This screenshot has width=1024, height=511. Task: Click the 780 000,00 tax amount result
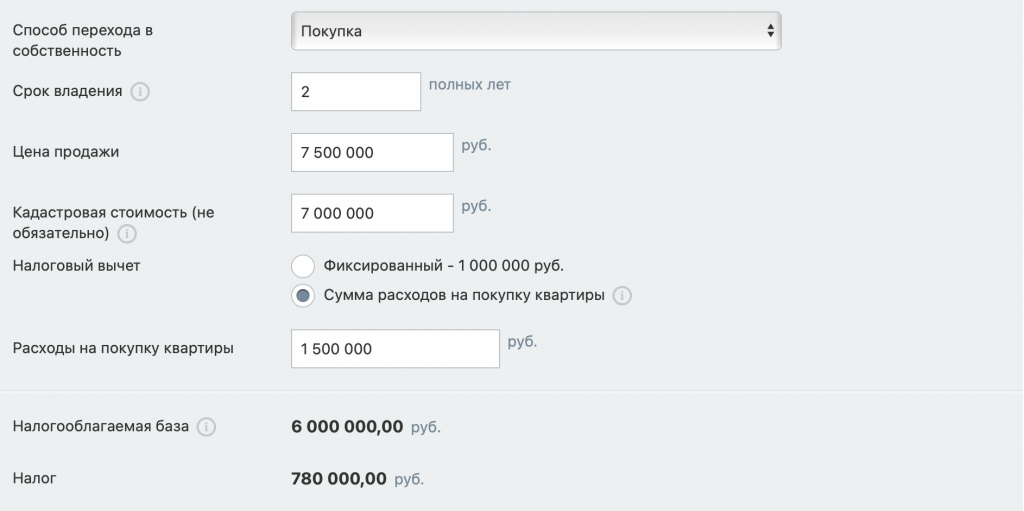click(x=338, y=479)
